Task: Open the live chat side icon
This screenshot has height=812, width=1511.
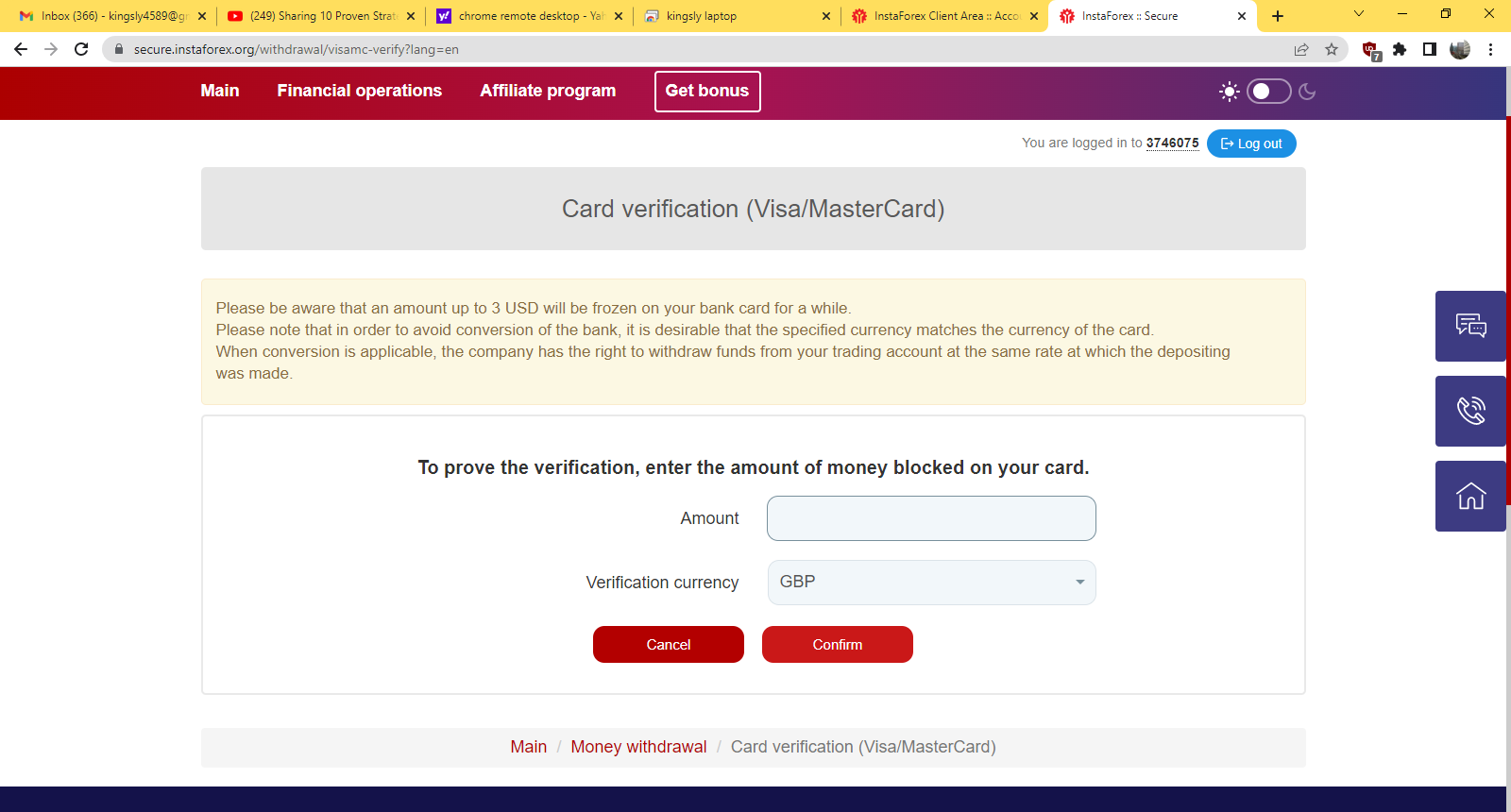Action: tap(1470, 326)
